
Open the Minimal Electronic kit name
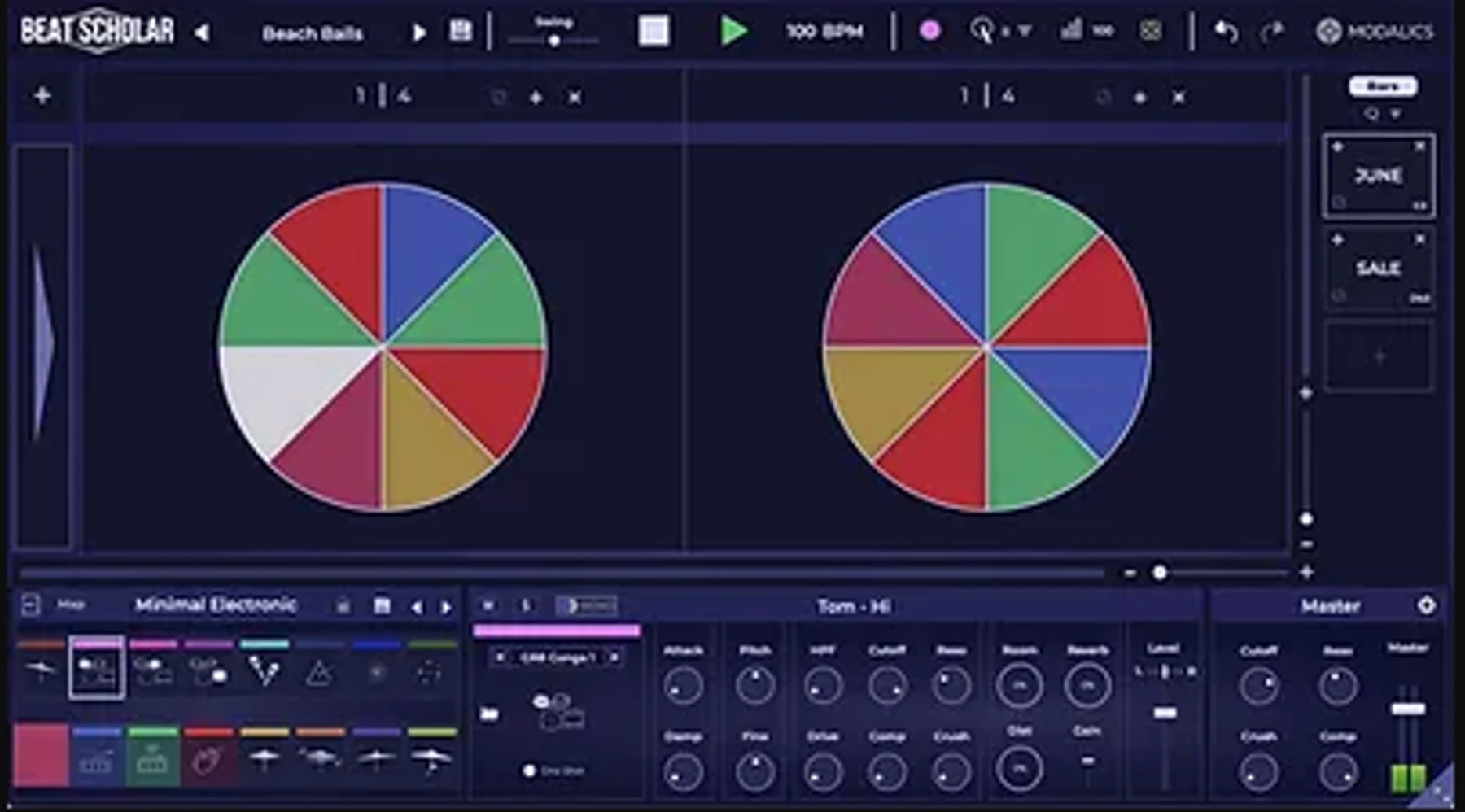point(216,605)
